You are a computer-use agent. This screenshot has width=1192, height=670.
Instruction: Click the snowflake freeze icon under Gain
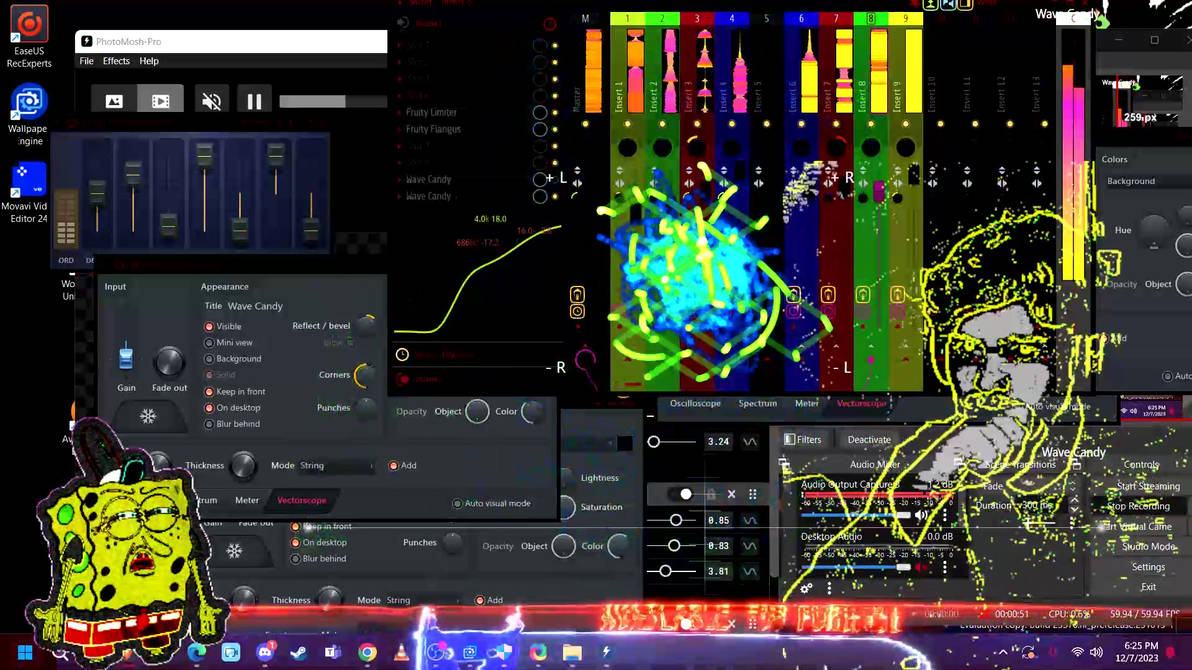tap(147, 416)
